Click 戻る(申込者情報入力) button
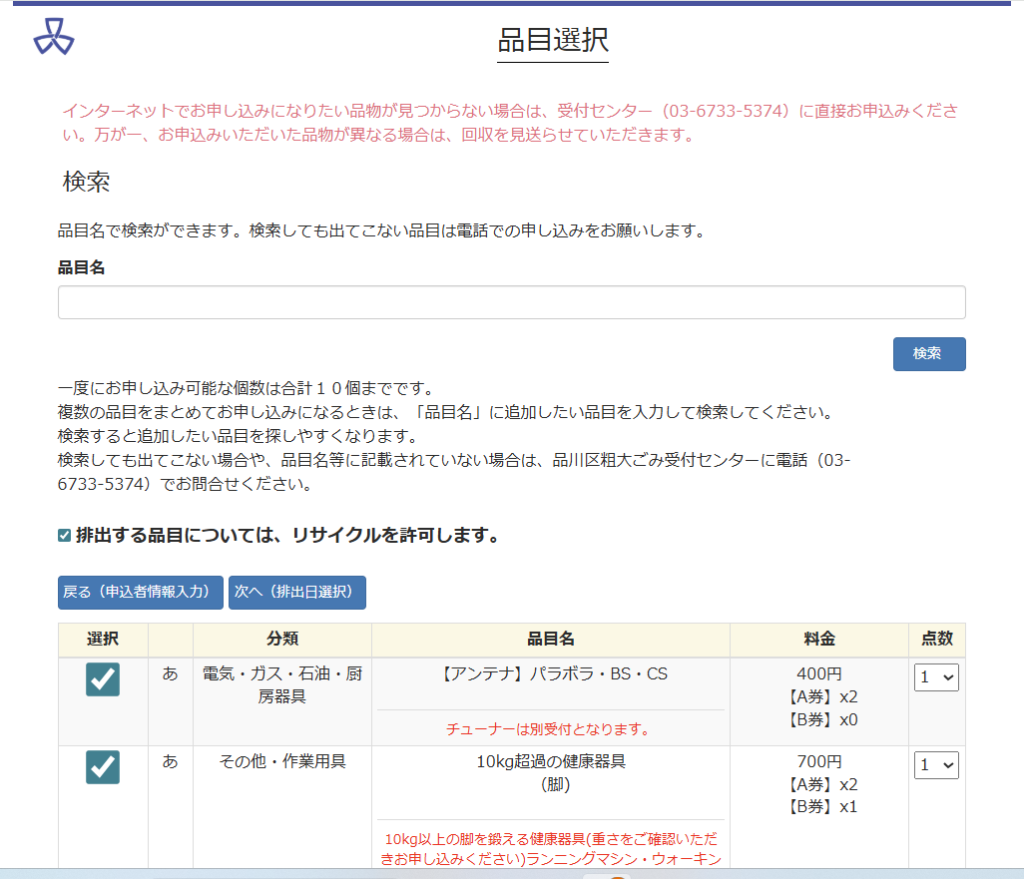This screenshot has width=1024, height=879. 140,592
